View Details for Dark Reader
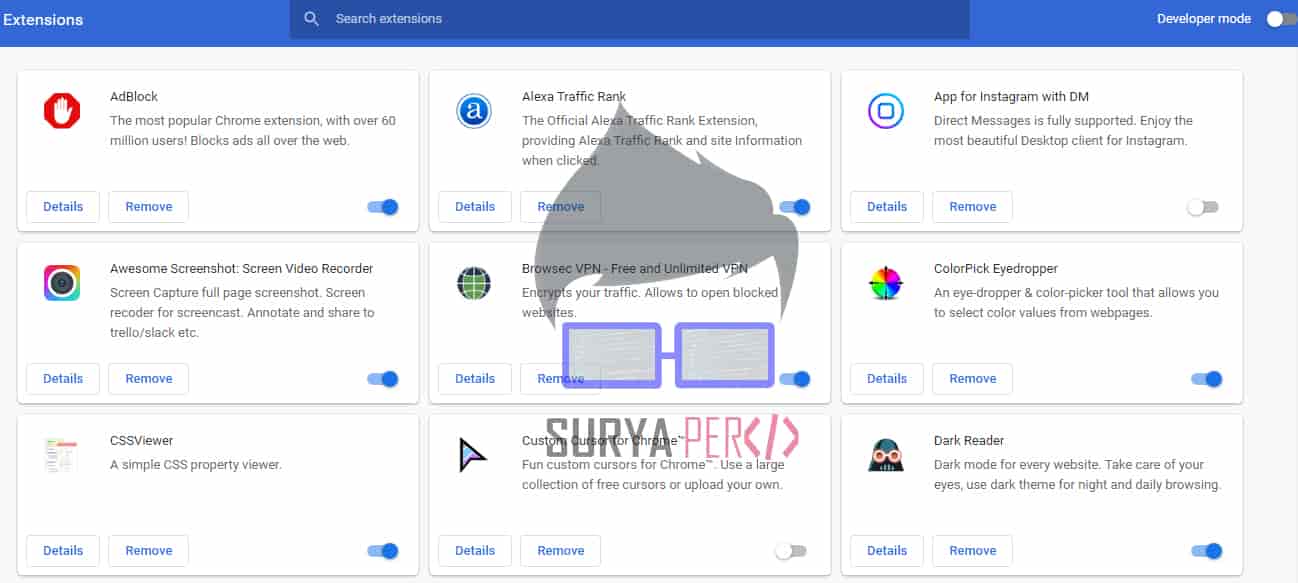Screen dimensions: 1298x583 (887, 551)
